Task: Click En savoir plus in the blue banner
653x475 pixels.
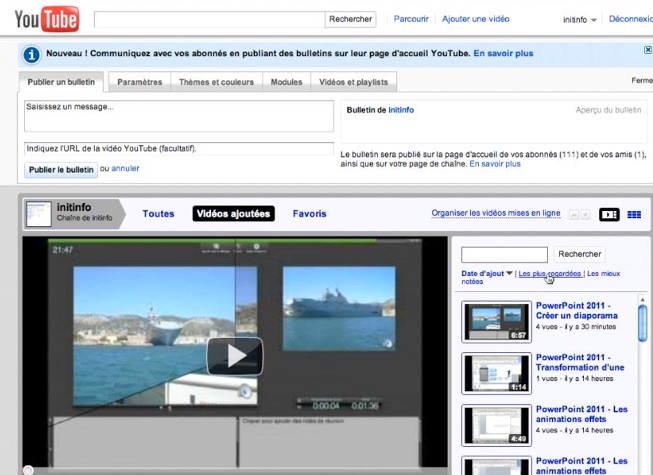Action: tap(503, 53)
